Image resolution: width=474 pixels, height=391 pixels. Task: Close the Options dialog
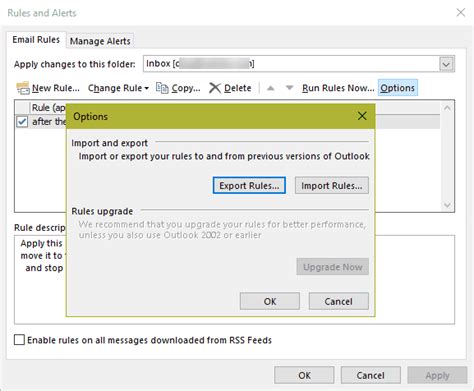[362, 116]
